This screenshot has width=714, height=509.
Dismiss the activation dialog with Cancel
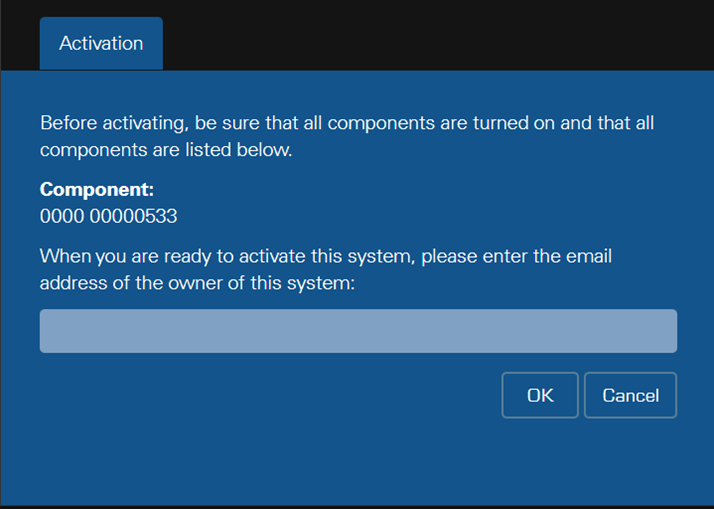coord(630,395)
